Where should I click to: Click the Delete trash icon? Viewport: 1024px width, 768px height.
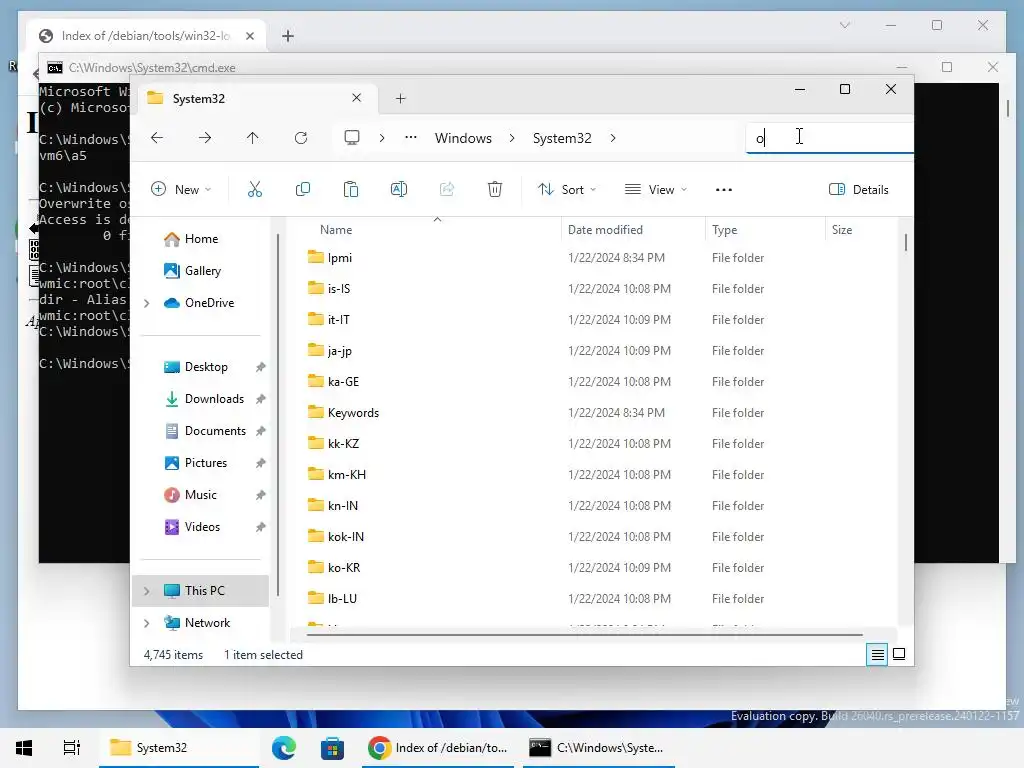pos(495,189)
